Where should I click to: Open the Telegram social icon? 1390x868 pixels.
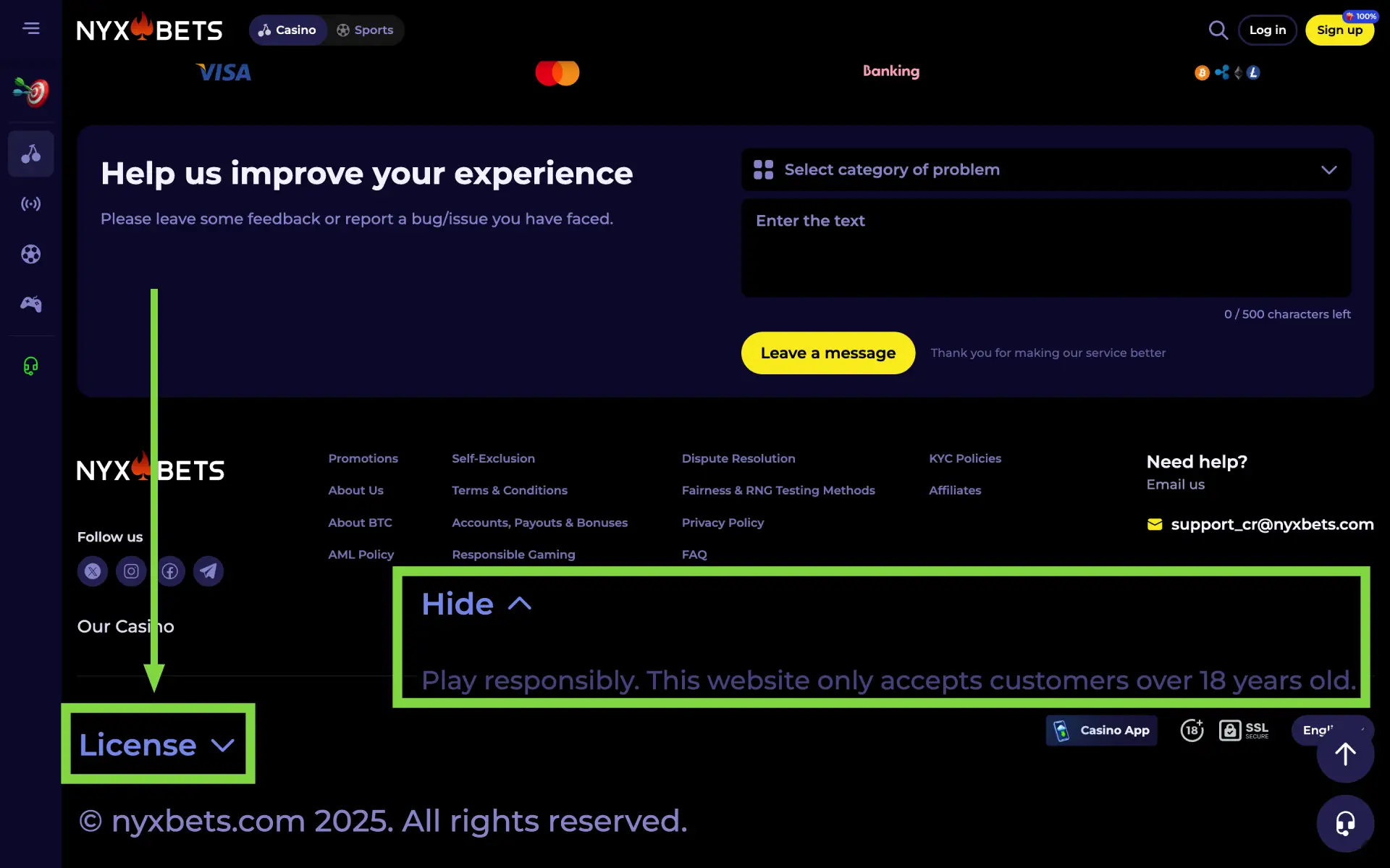point(208,571)
